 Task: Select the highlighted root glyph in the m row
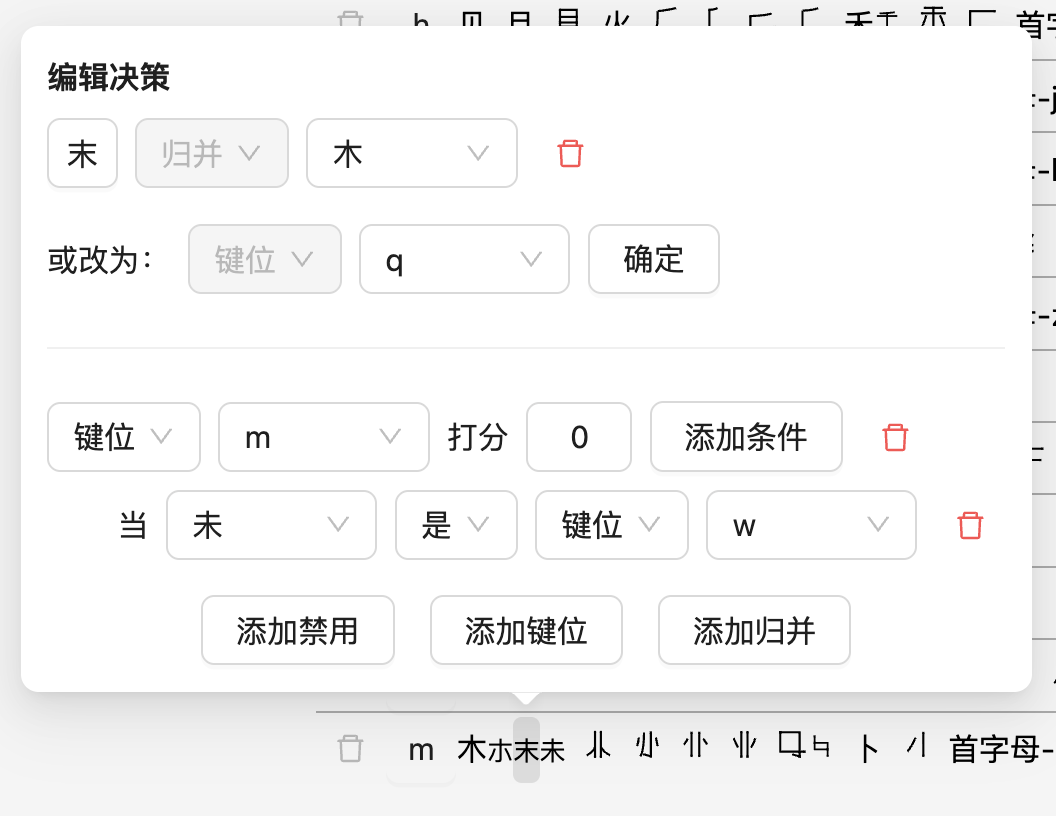pyautogui.click(x=526, y=749)
